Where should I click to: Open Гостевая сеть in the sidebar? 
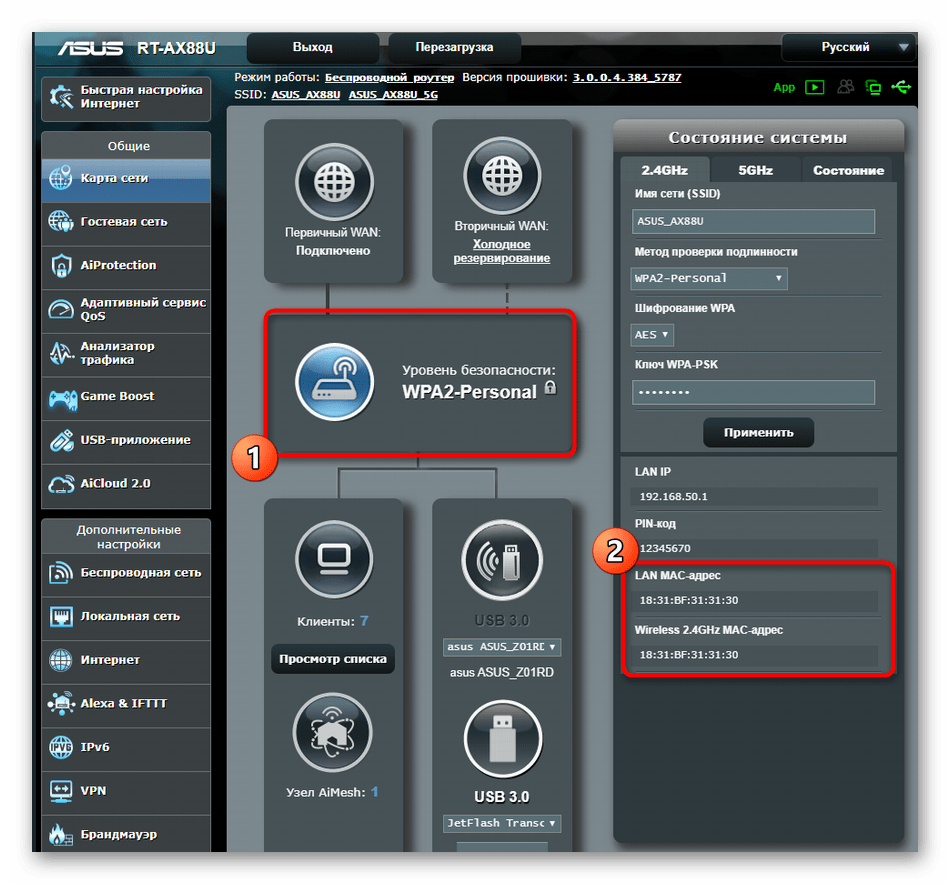125,222
